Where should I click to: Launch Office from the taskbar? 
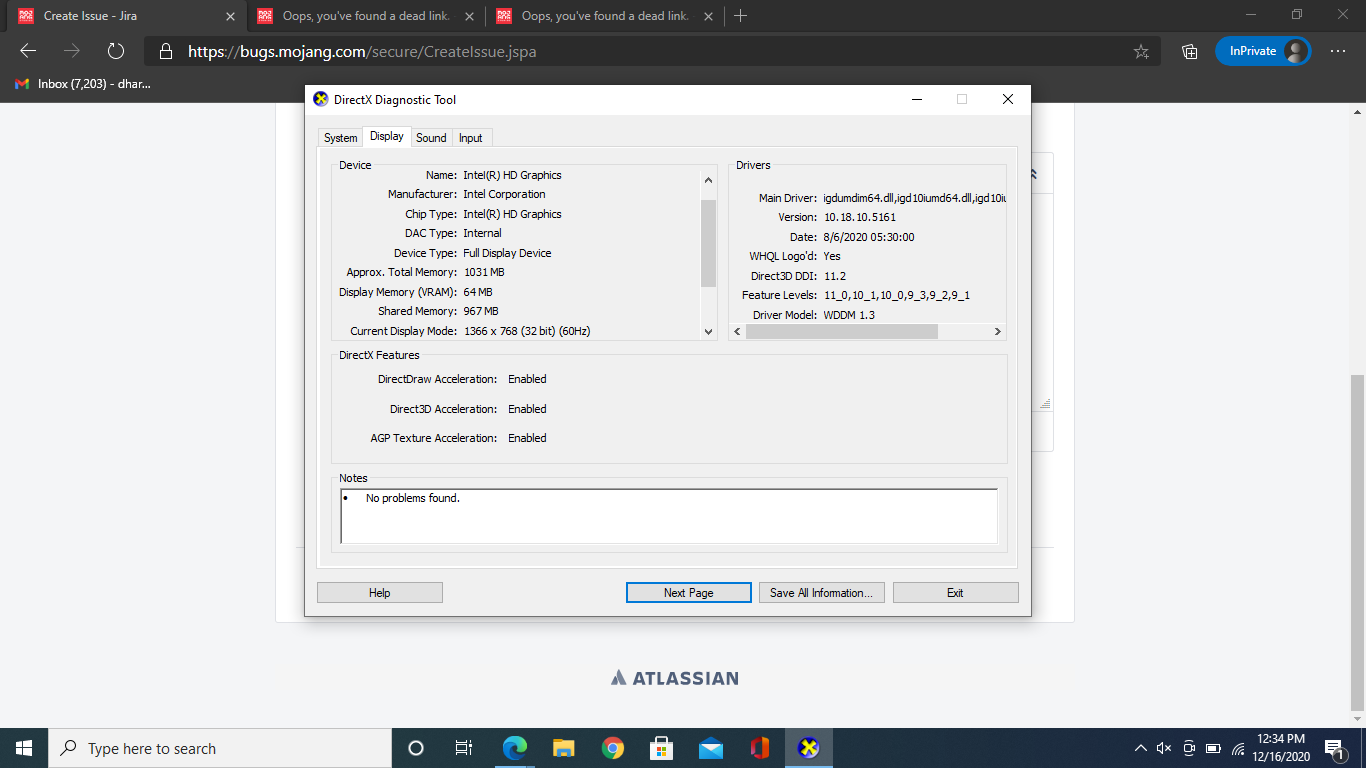pyautogui.click(x=760, y=748)
